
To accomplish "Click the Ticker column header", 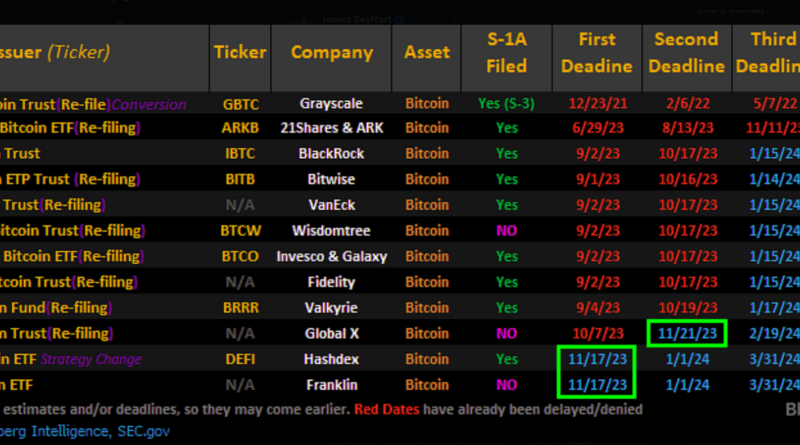I will click(x=240, y=52).
